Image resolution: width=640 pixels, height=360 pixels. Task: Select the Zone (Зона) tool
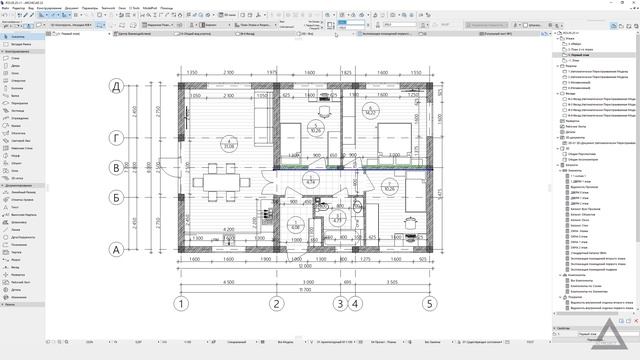22,171
